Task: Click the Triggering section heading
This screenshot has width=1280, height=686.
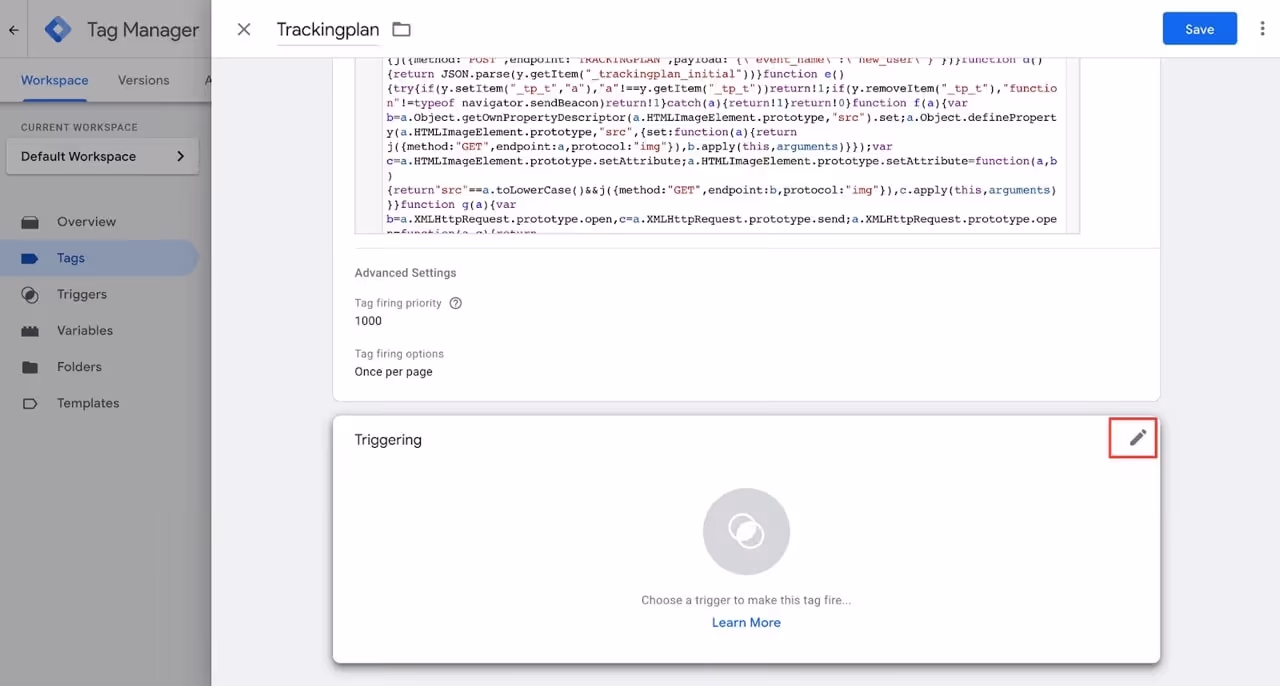Action: pos(388,440)
